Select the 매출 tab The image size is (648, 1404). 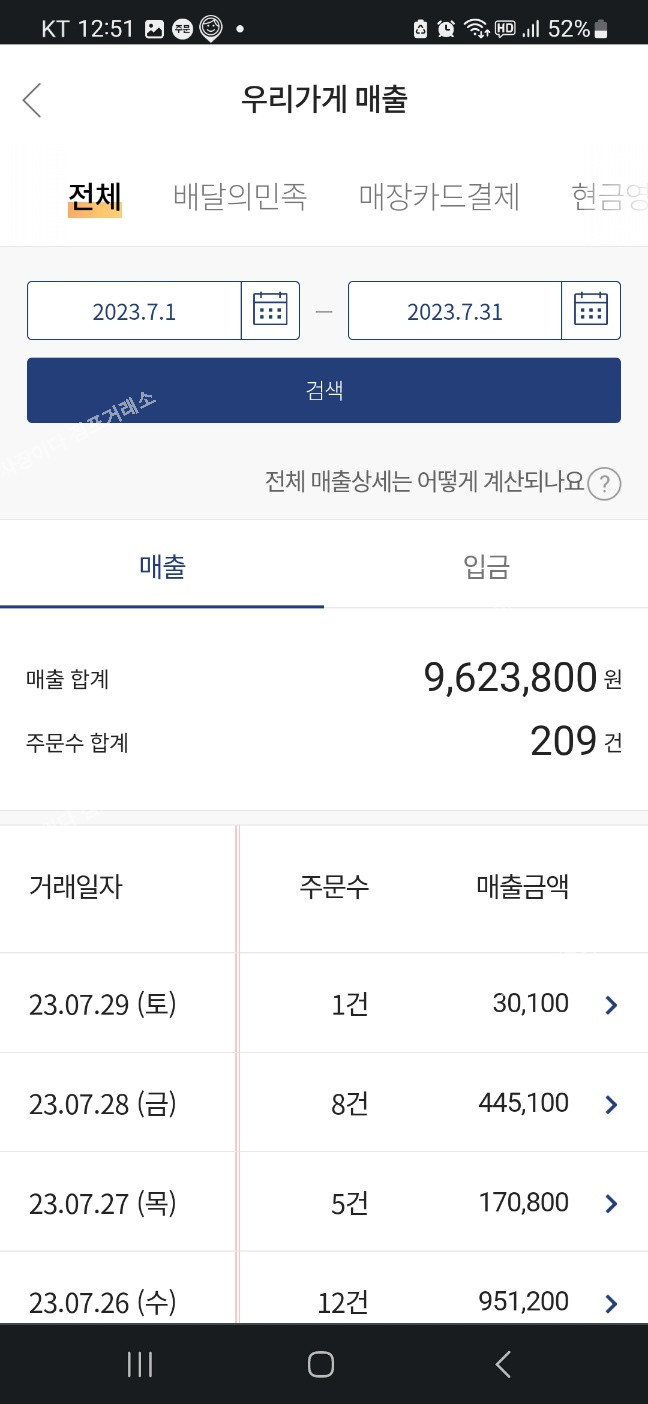(162, 568)
